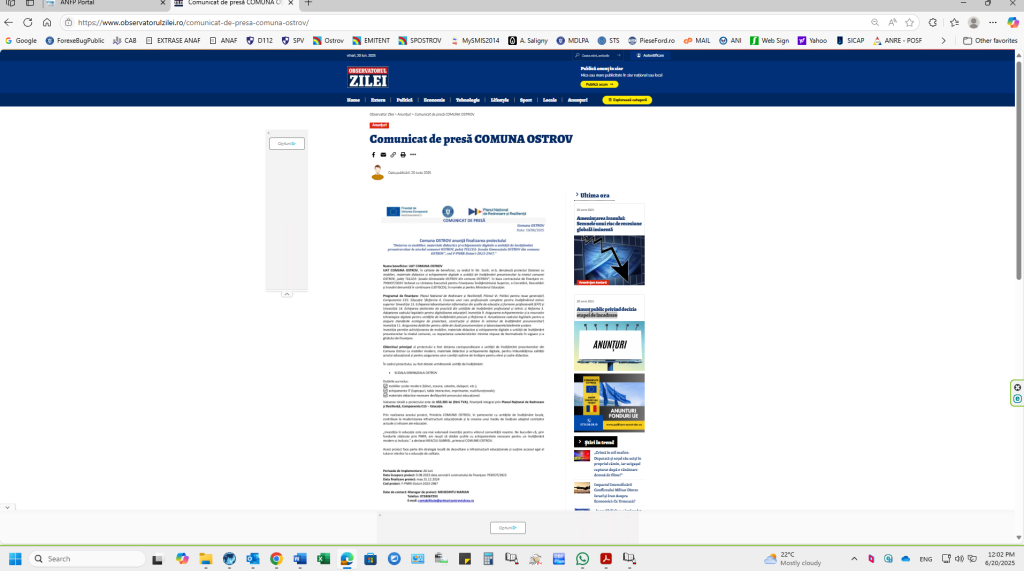
Task: Open Edge Settings and more menu
Action: point(993,22)
